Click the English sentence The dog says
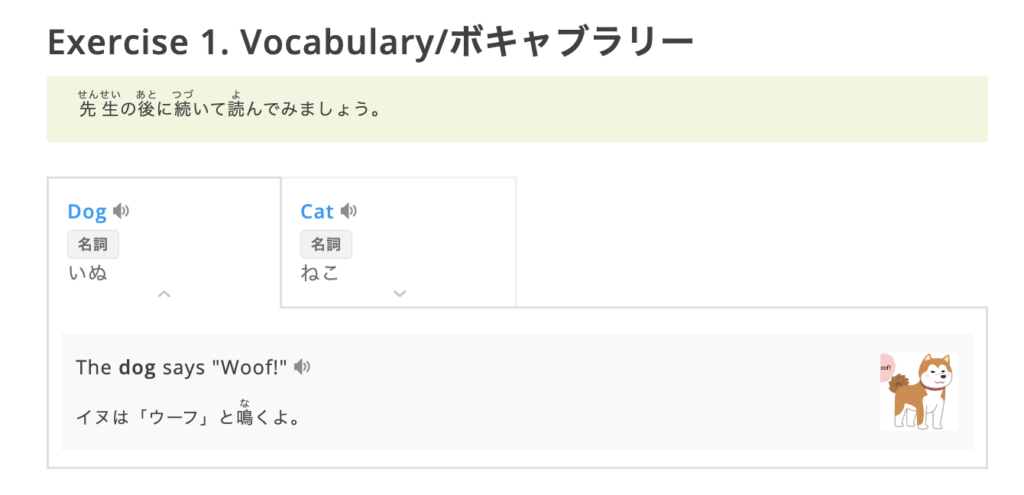 pos(180,367)
